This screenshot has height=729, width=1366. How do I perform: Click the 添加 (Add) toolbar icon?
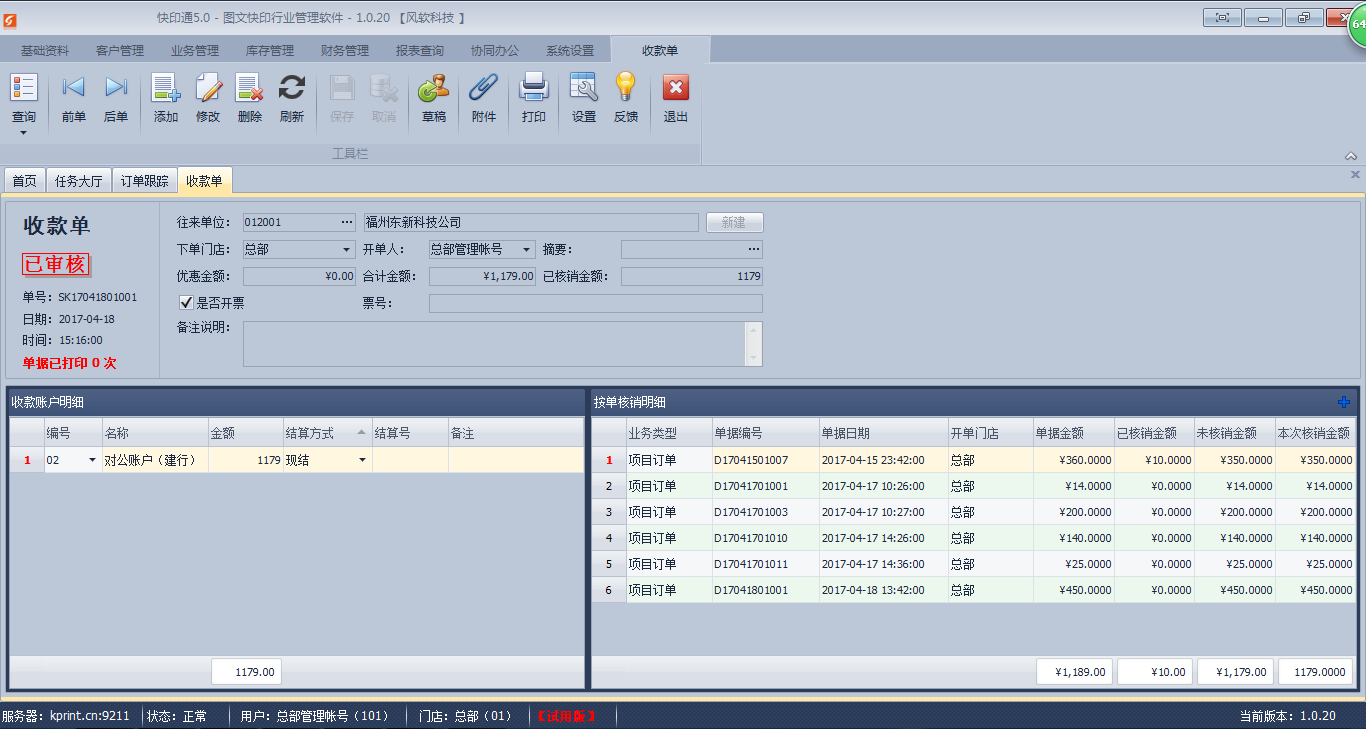(165, 97)
